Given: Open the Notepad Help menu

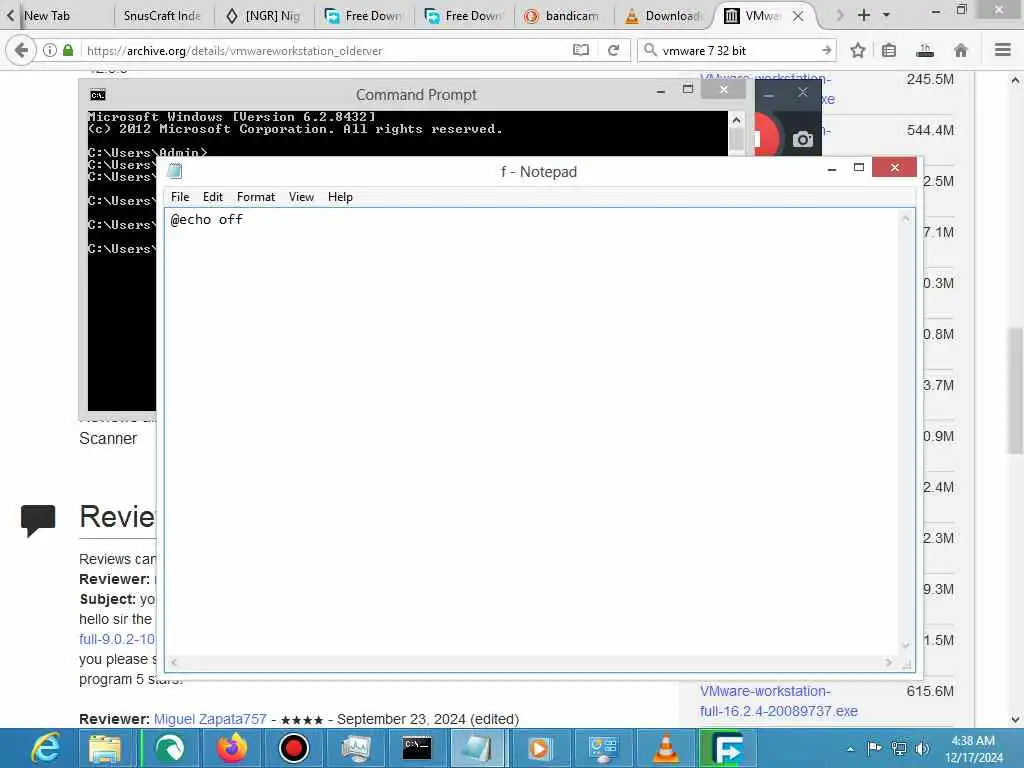Looking at the screenshot, I should [340, 197].
